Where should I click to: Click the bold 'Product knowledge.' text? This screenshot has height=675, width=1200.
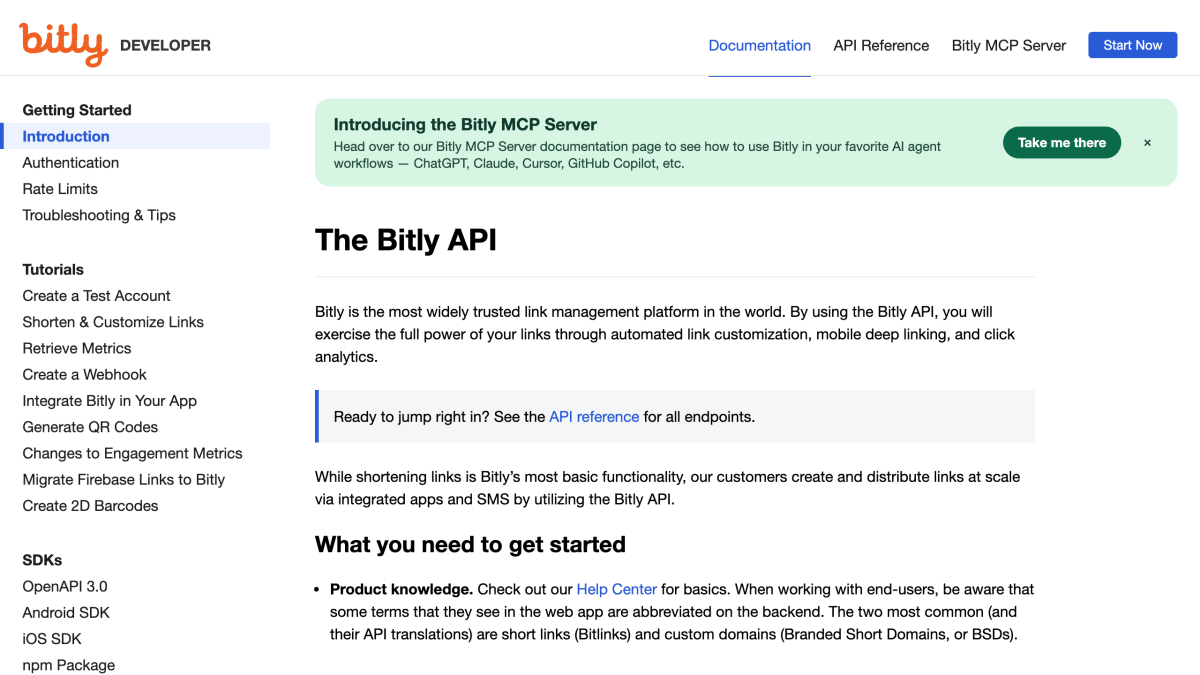click(401, 589)
